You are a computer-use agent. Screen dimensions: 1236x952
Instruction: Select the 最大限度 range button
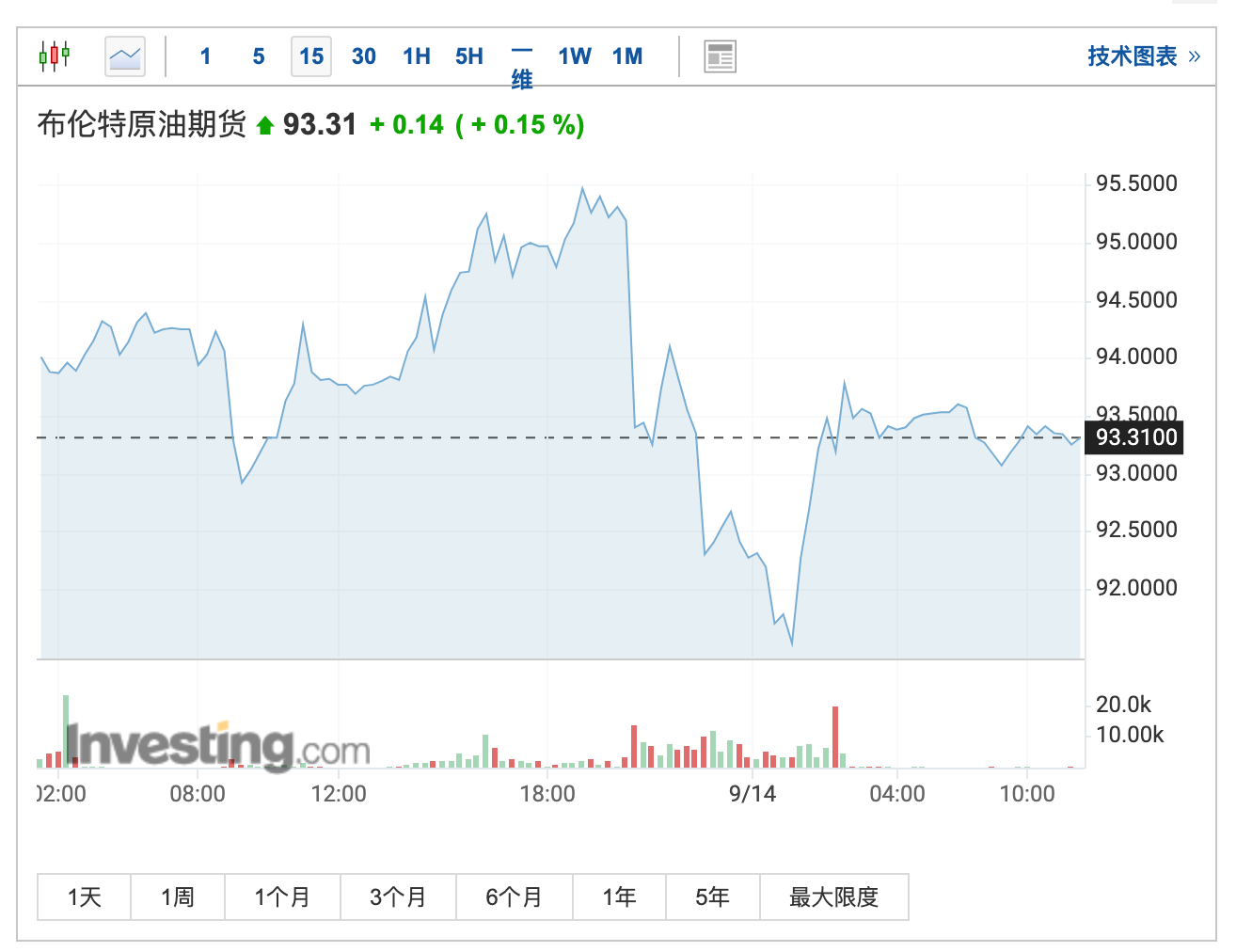pos(834,896)
